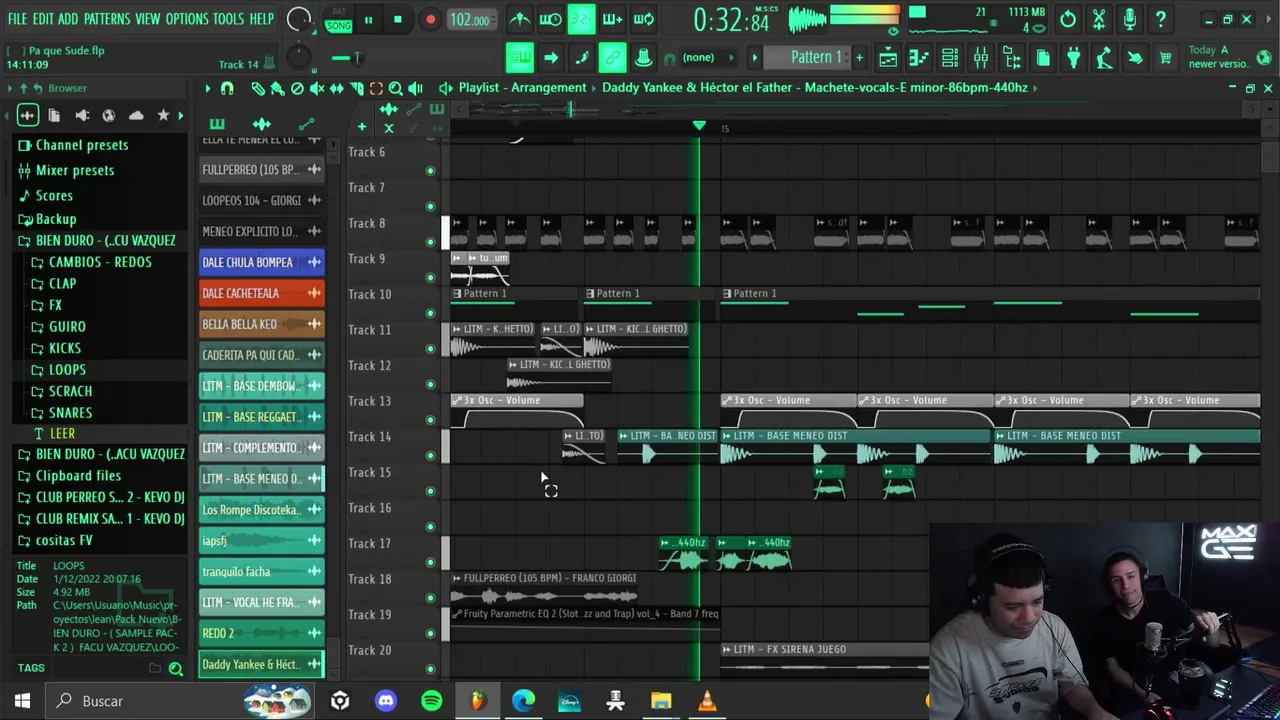This screenshot has width=1280, height=720.
Task: Stop playback
Action: pyautogui.click(x=397, y=19)
